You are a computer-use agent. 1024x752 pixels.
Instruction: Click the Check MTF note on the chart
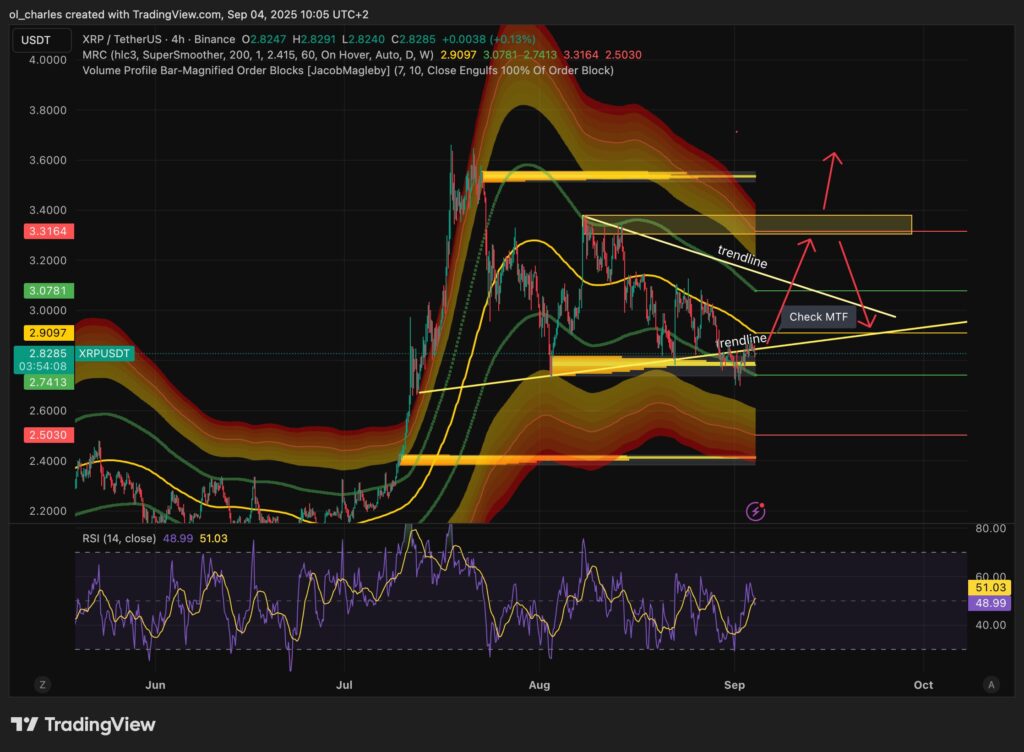coord(819,317)
